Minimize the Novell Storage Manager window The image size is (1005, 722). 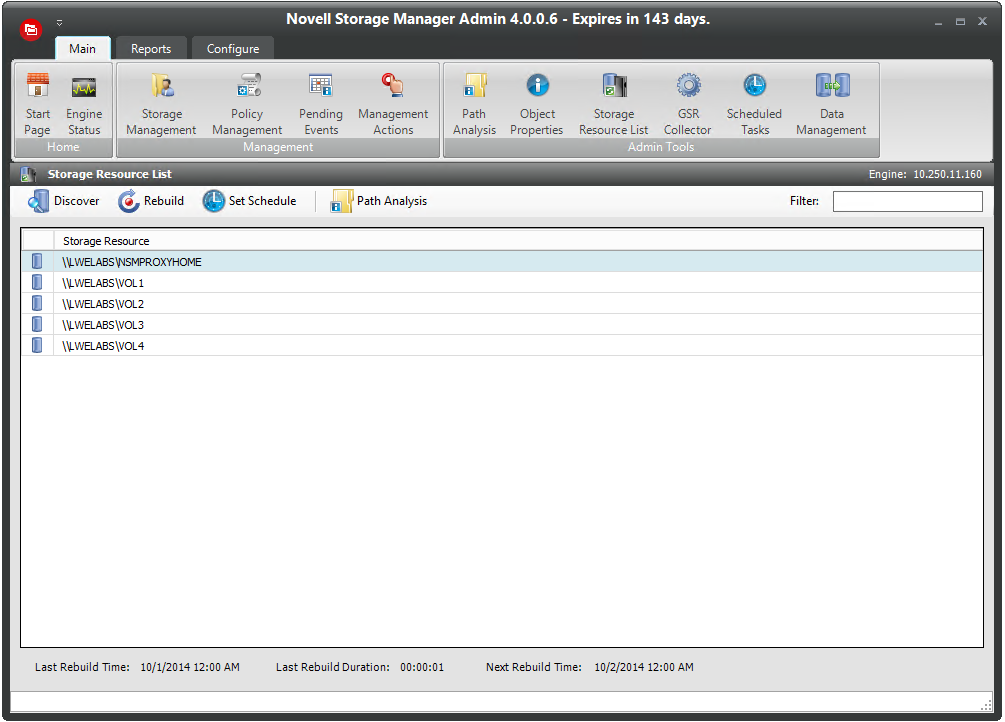point(938,22)
